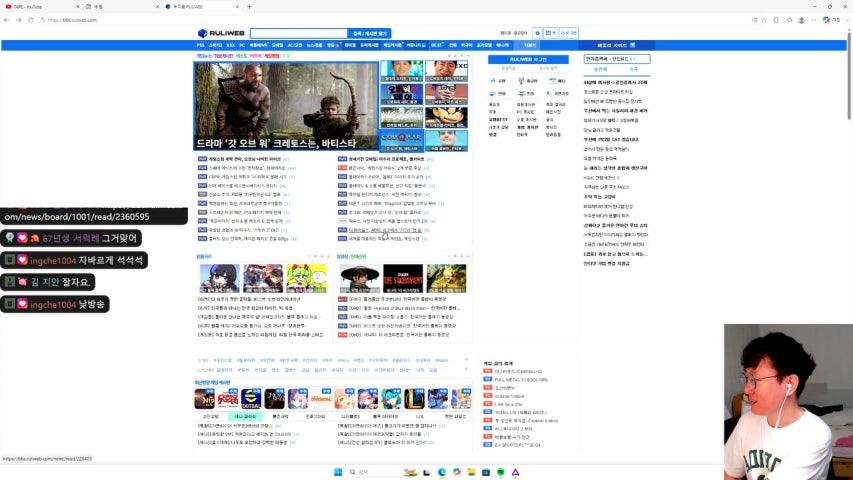Open the browser profile icon
The image size is (853, 480).
pos(801,20)
